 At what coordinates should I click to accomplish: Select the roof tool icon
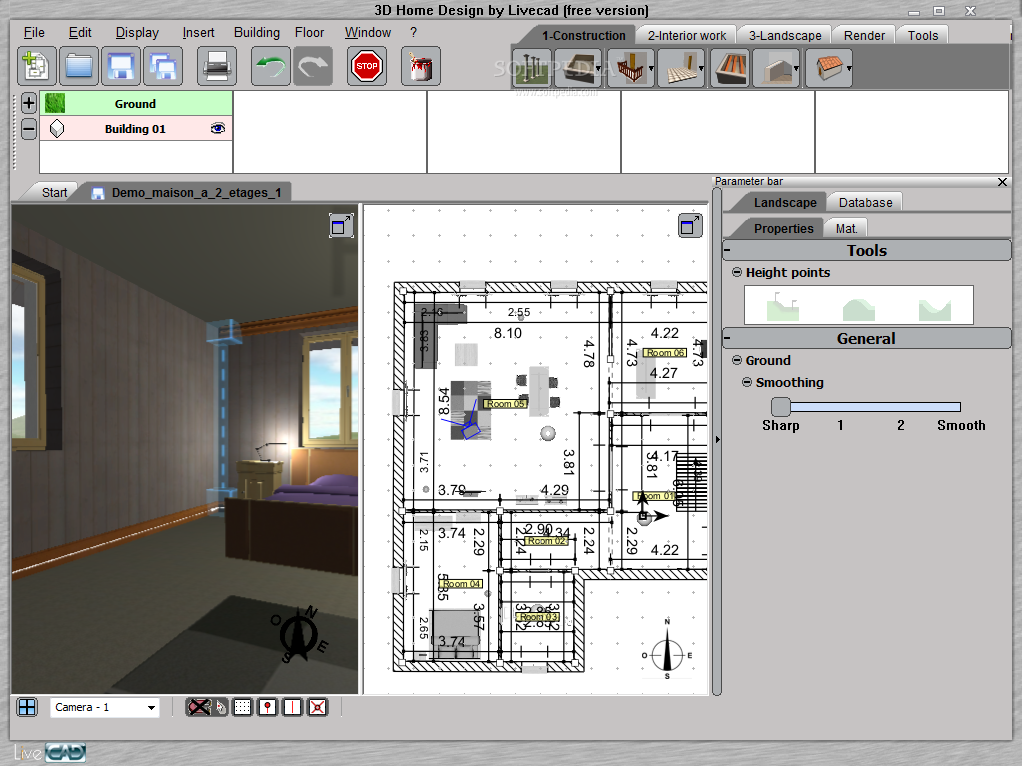click(828, 68)
